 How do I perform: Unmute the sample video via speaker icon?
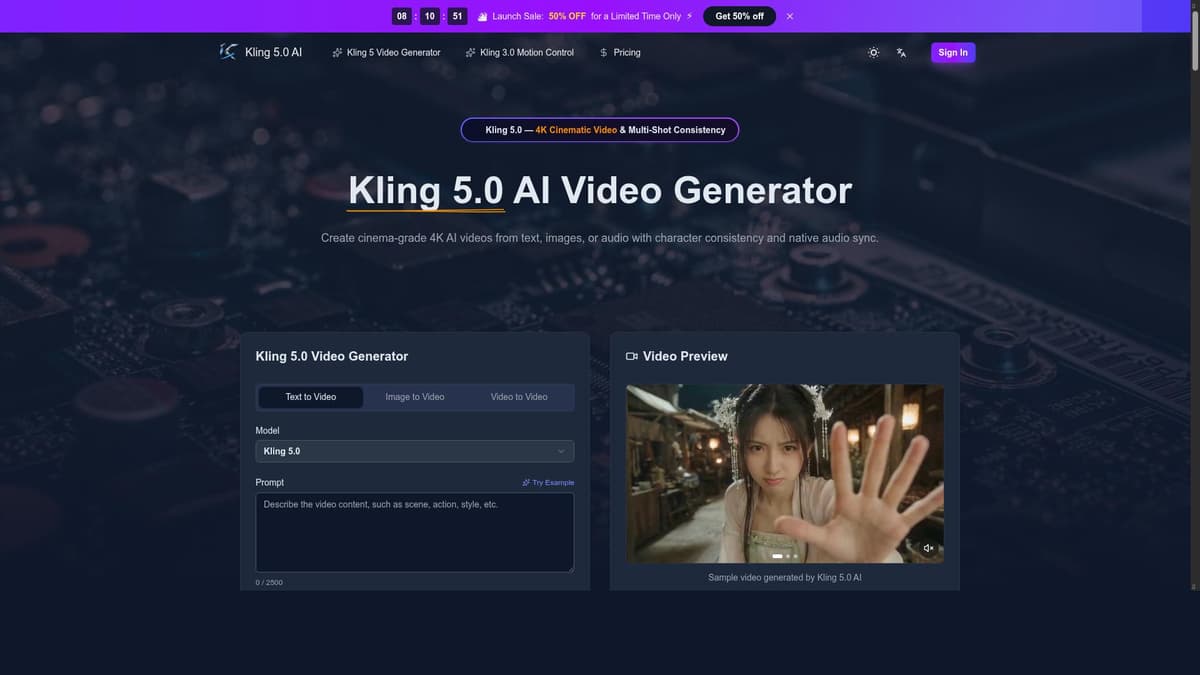tap(927, 547)
